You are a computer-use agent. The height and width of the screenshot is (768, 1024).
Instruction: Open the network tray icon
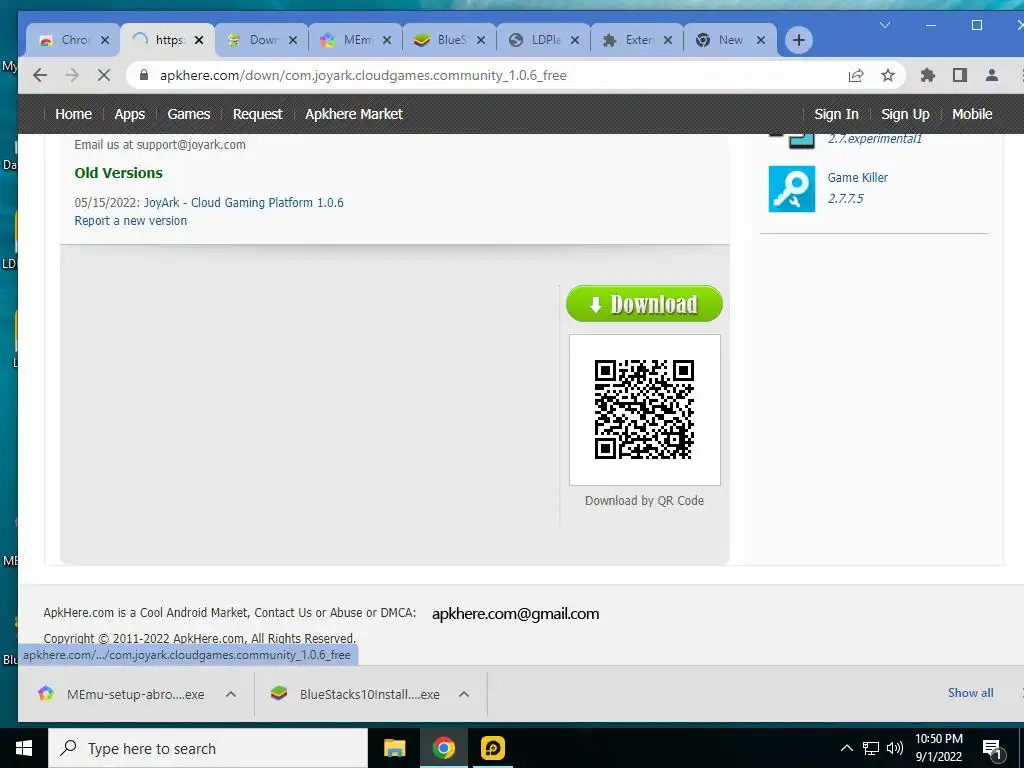click(871, 748)
